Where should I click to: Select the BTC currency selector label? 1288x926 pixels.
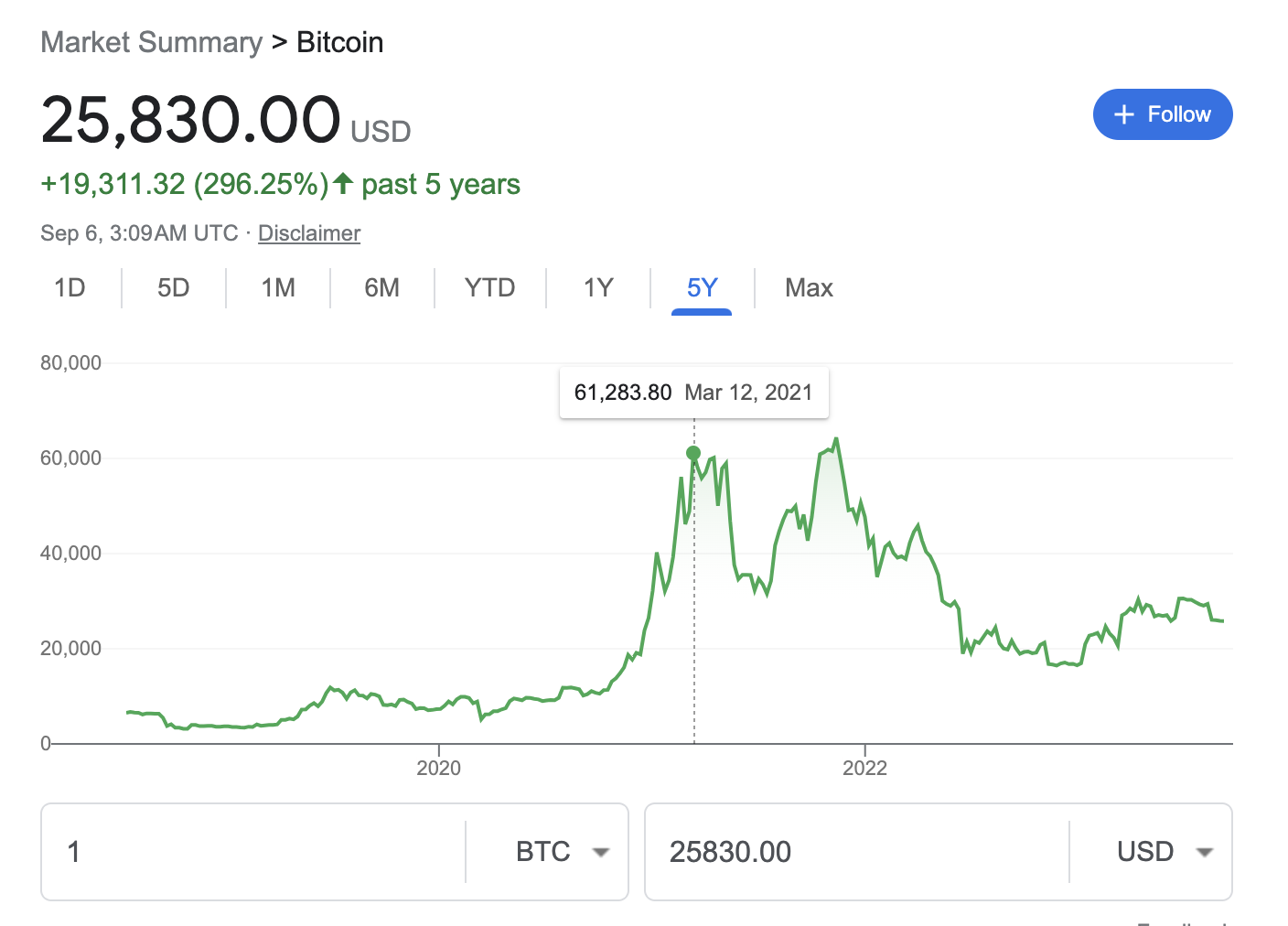[542, 852]
